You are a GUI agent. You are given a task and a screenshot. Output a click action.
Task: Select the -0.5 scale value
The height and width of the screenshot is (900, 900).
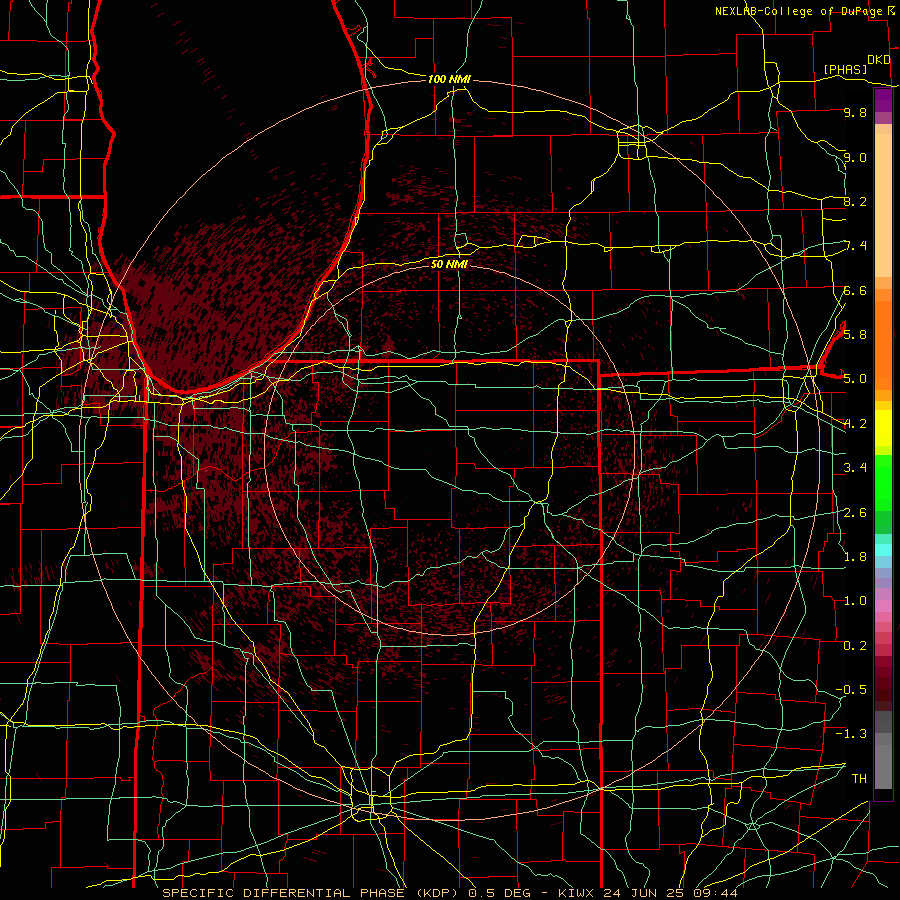pyautogui.click(x=851, y=689)
